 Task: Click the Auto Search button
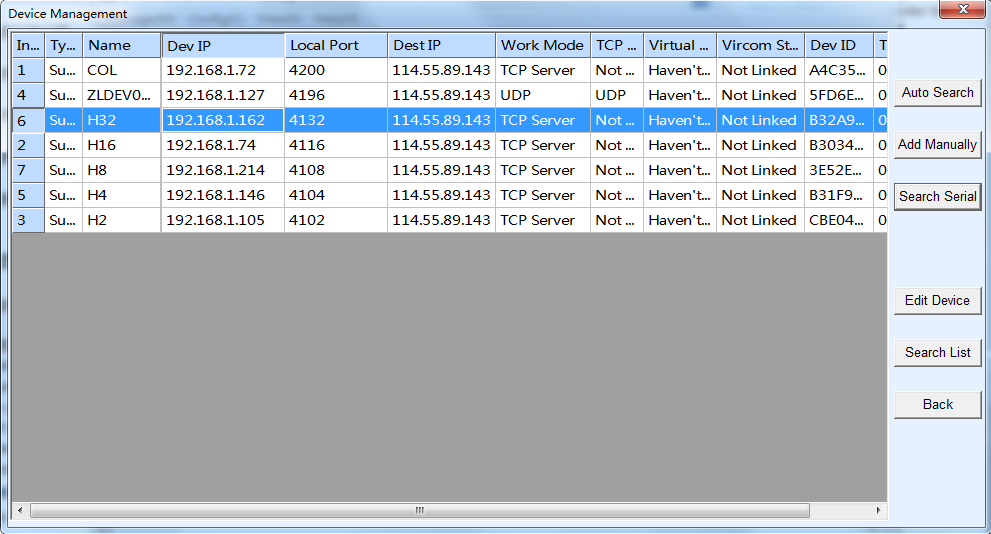937,93
